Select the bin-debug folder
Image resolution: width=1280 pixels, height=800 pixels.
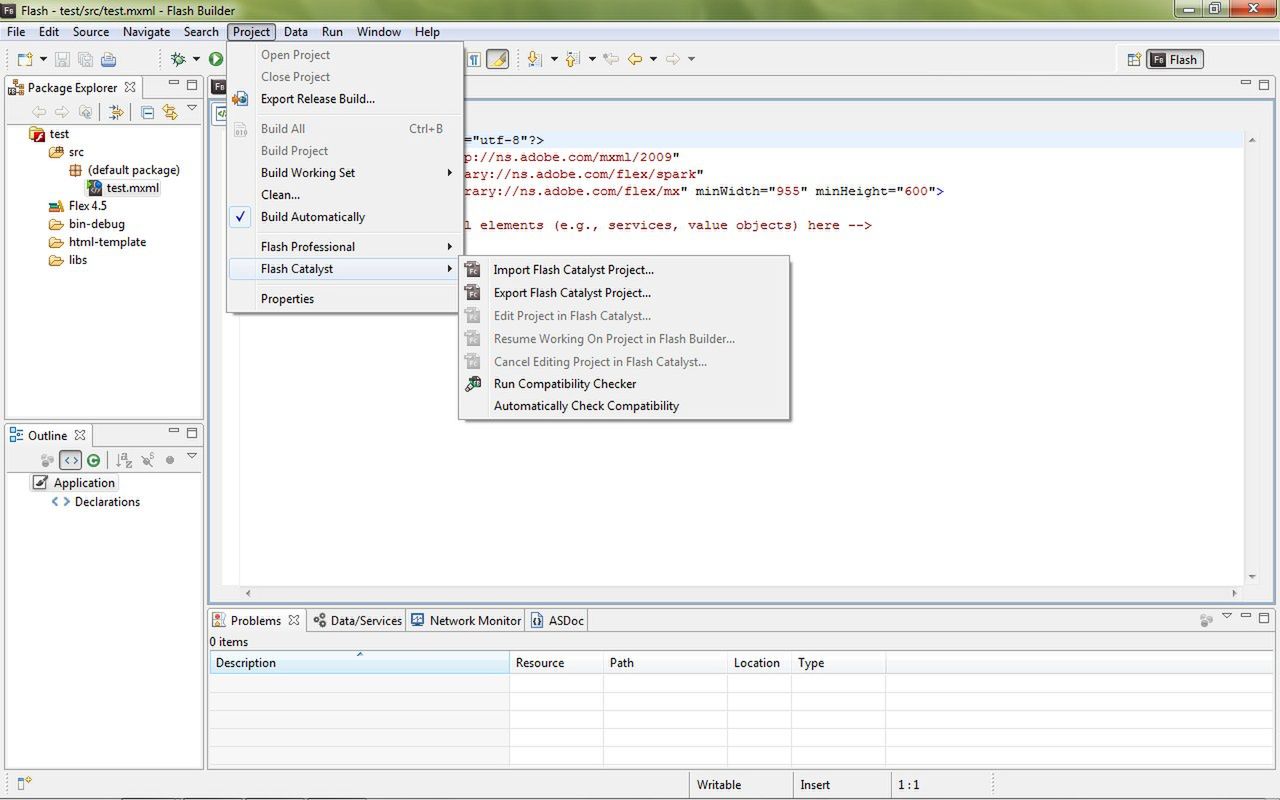tap(87, 224)
